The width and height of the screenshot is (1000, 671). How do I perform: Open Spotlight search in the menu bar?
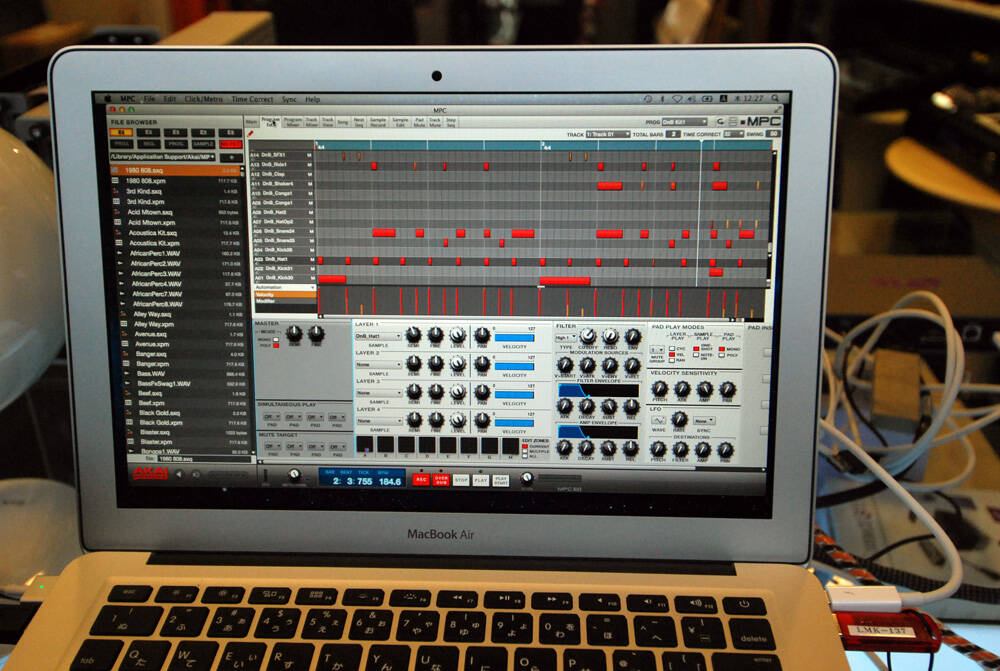(x=775, y=98)
